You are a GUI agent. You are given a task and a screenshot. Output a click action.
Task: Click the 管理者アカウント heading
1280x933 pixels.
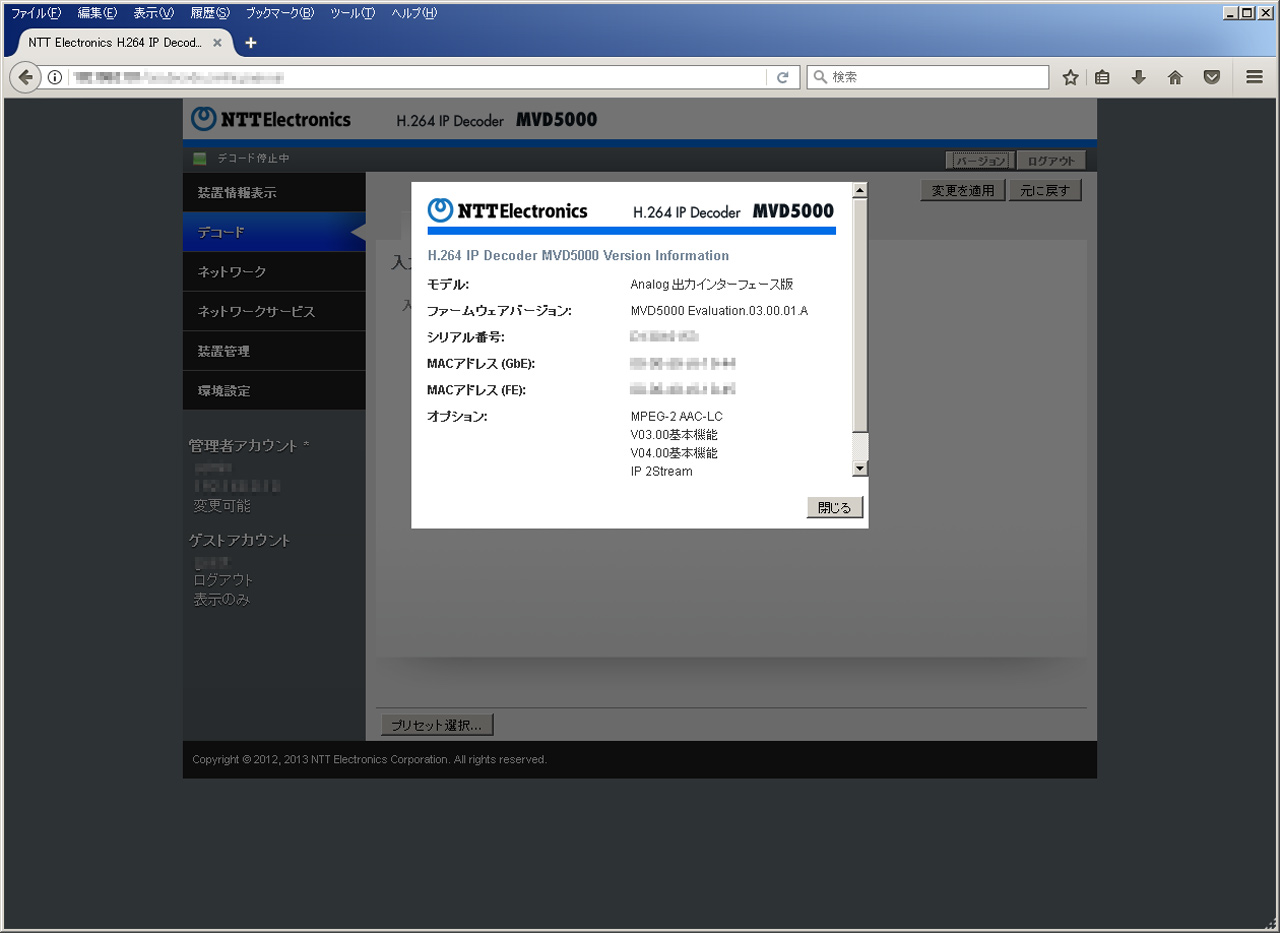click(x=243, y=446)
